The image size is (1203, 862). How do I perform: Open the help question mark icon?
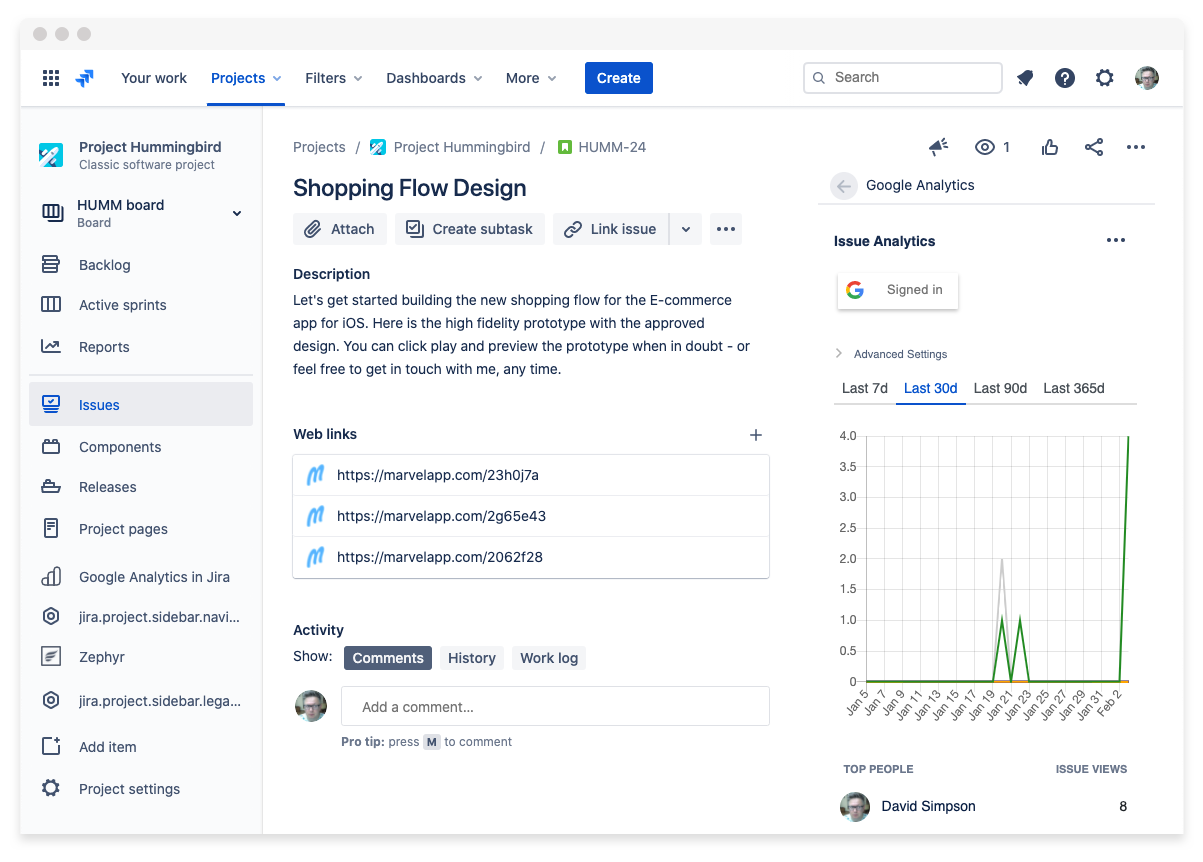pyautogui.click(x=1065, y=78)
